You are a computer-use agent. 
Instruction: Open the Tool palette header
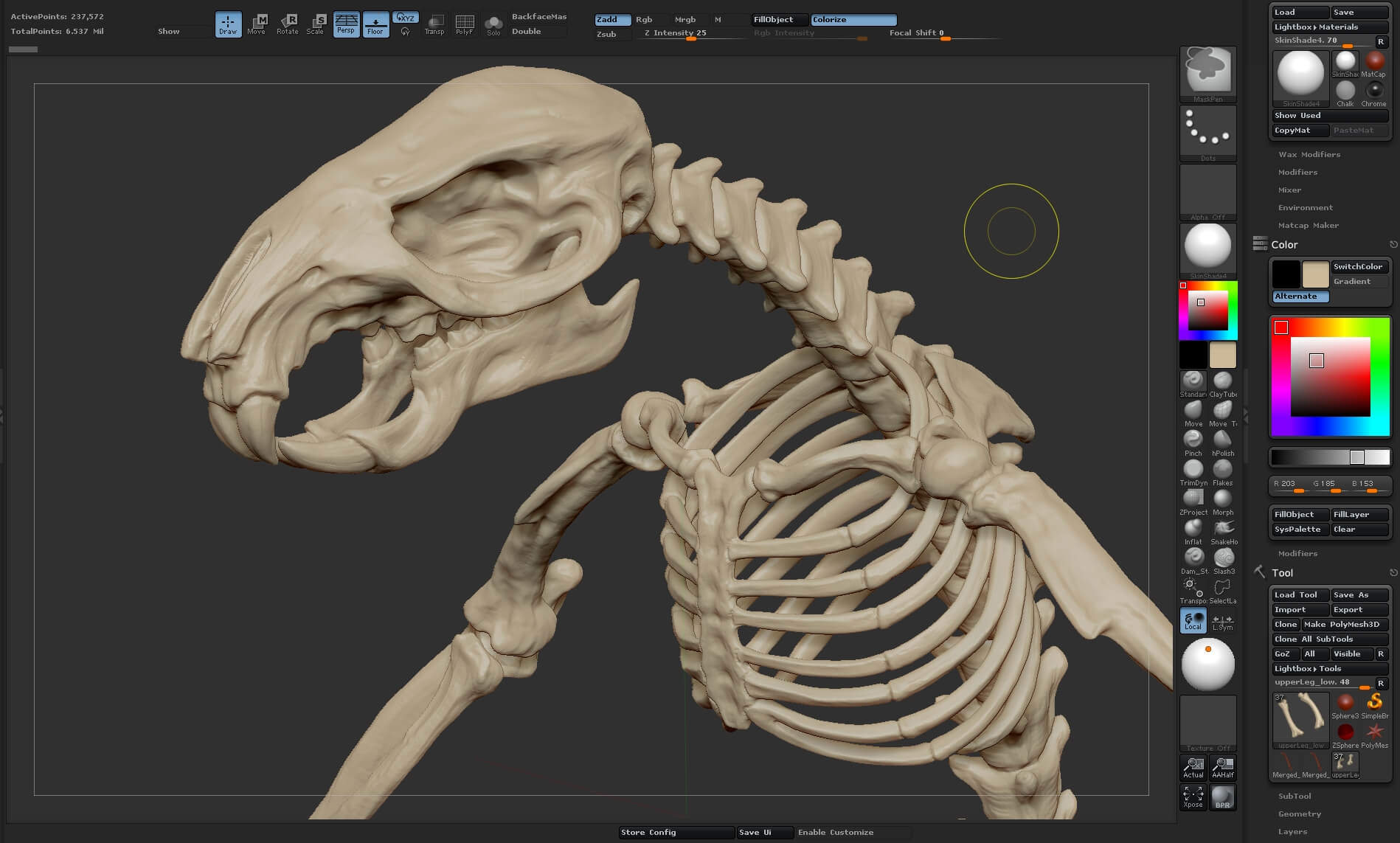pos(1282,573)
